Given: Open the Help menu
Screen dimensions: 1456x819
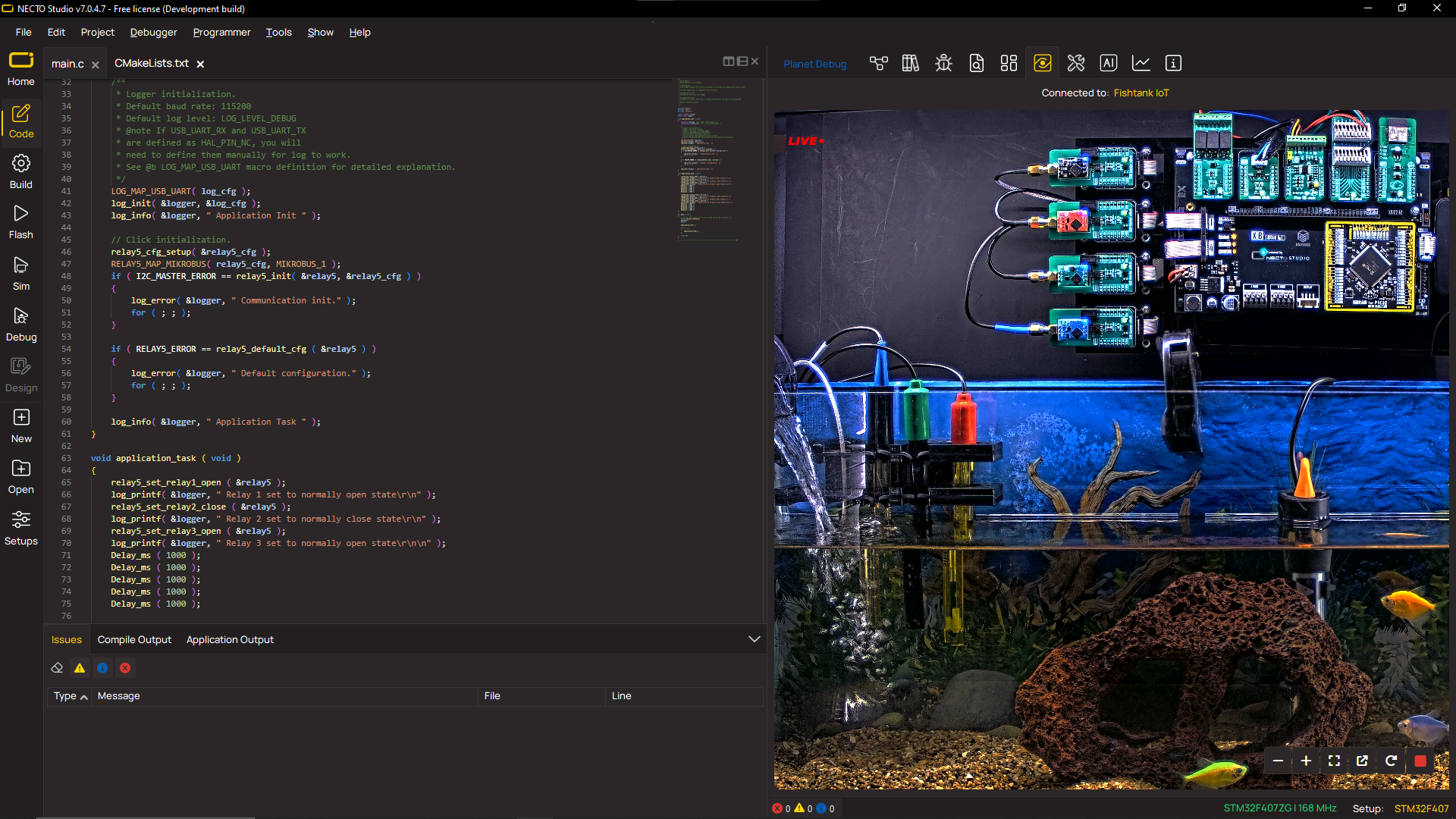Looking at the screenshot, I should (359, 33).
